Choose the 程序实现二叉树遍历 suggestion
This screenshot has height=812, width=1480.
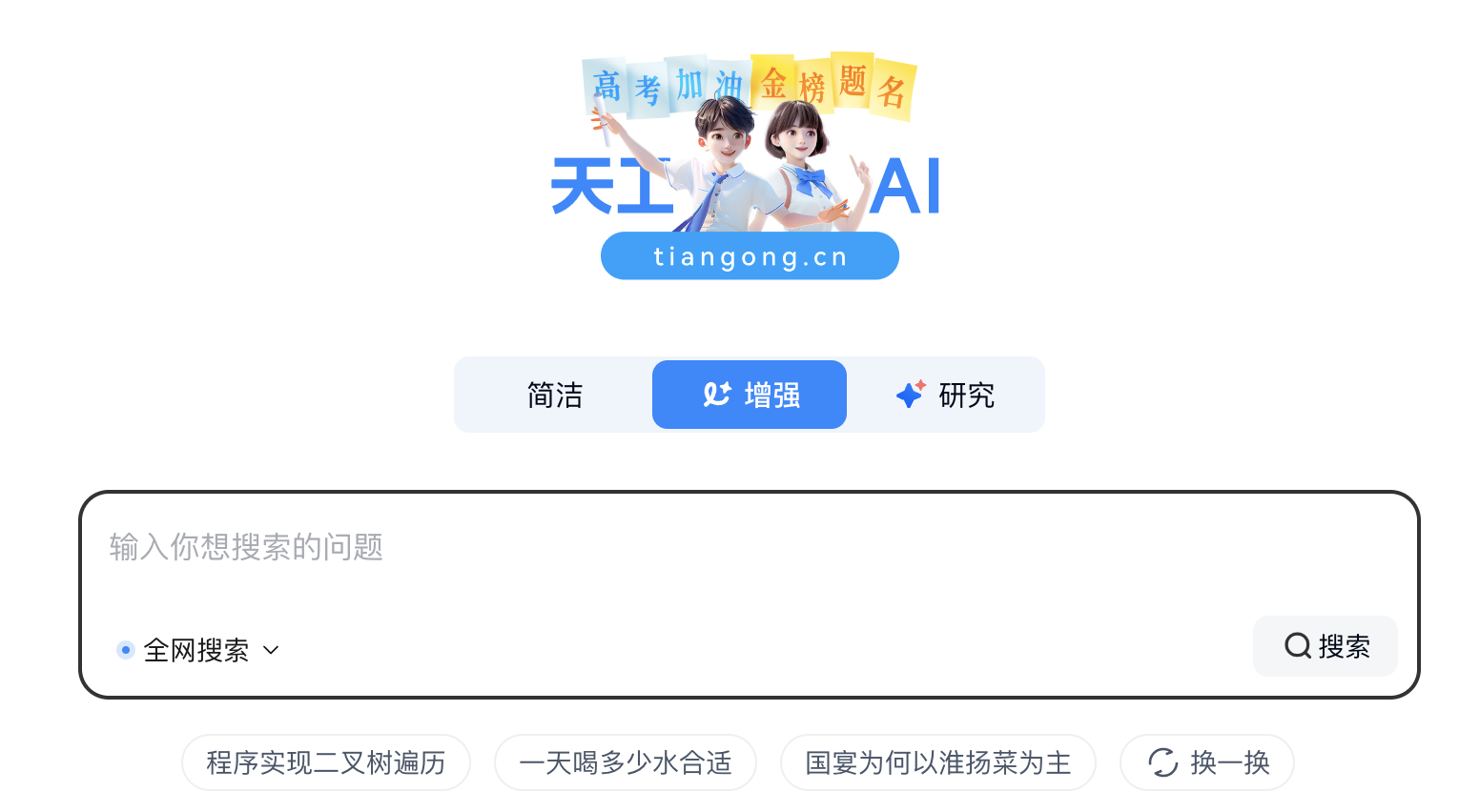(326, 762)
